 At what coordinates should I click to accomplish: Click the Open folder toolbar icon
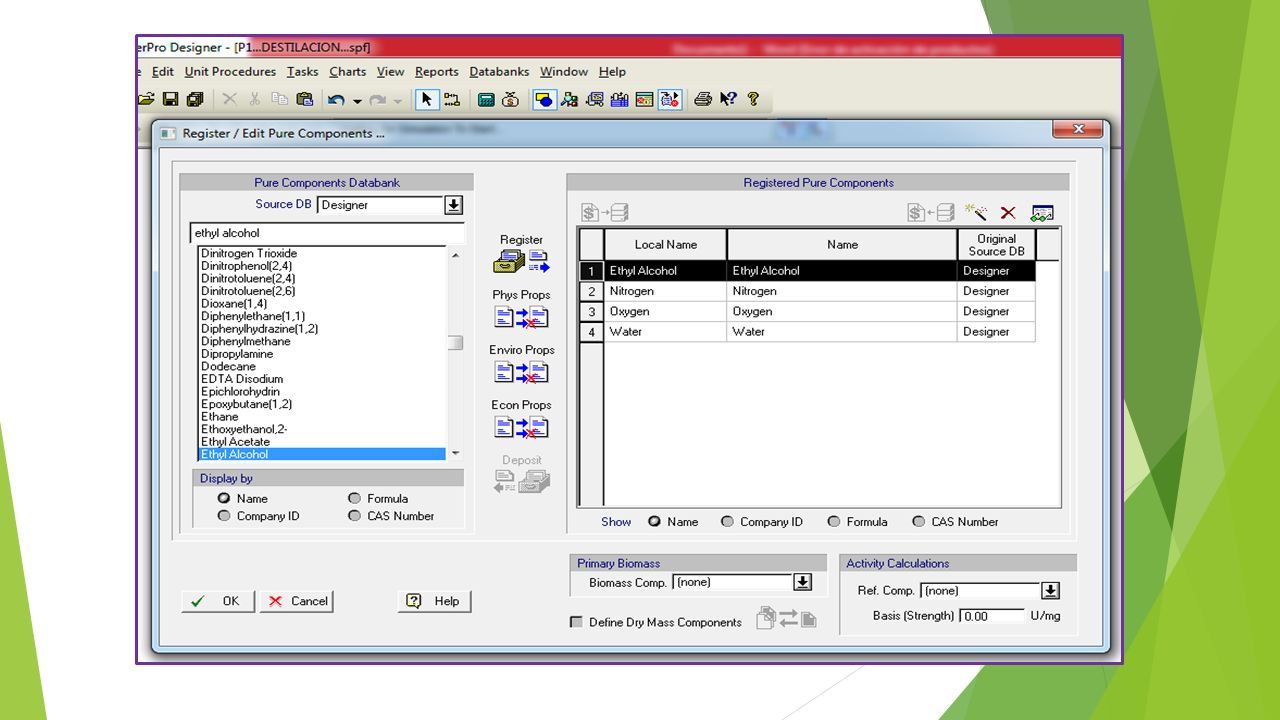[146, 99]
